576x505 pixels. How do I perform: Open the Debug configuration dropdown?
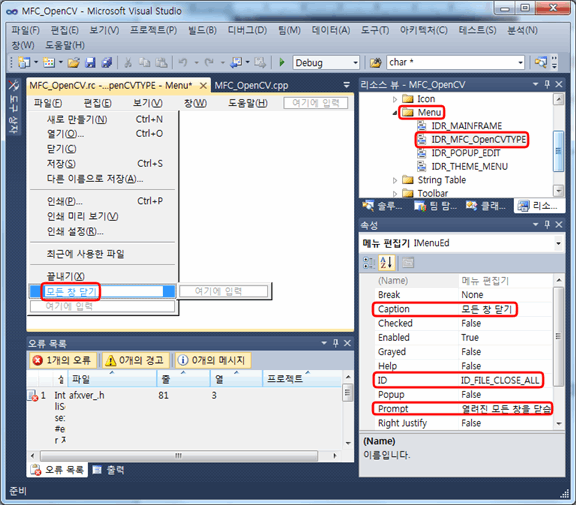click(355, 63)
